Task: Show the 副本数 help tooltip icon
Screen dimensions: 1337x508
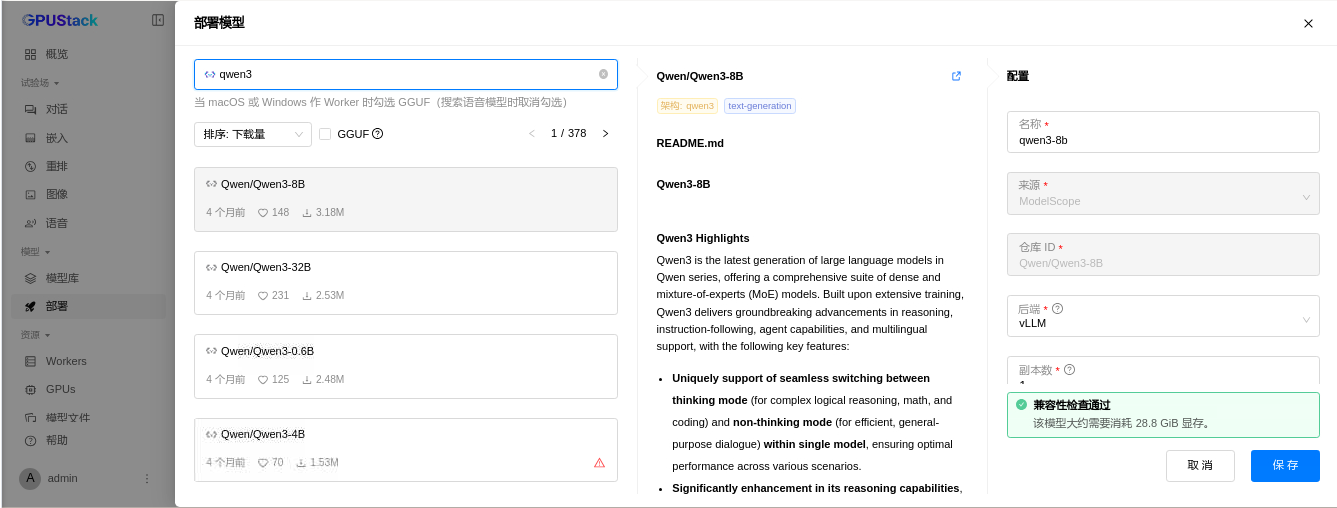Action: click(1069, 370)
